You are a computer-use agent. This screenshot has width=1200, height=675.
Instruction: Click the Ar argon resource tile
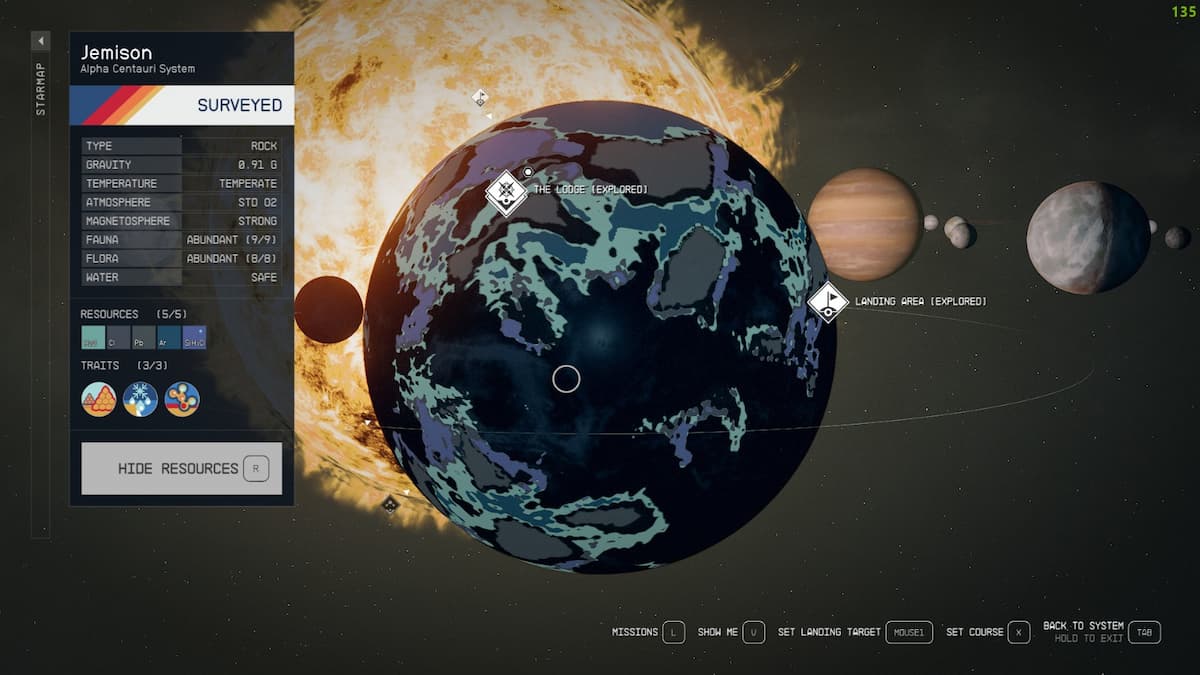(x=168, y=337)
